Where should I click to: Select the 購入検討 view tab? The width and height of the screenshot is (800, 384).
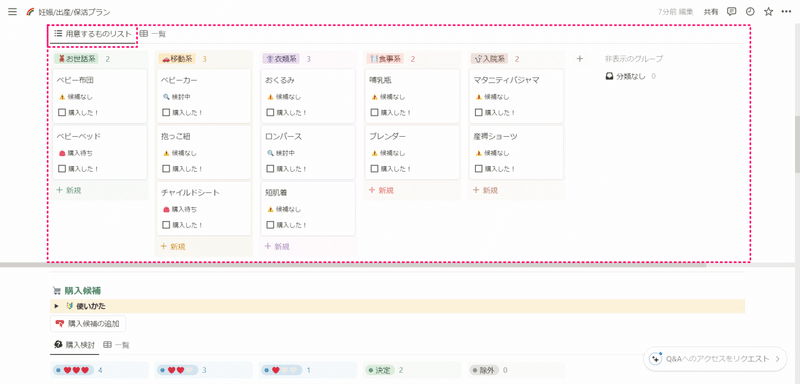pyautogui.click(x=74, y=345)
